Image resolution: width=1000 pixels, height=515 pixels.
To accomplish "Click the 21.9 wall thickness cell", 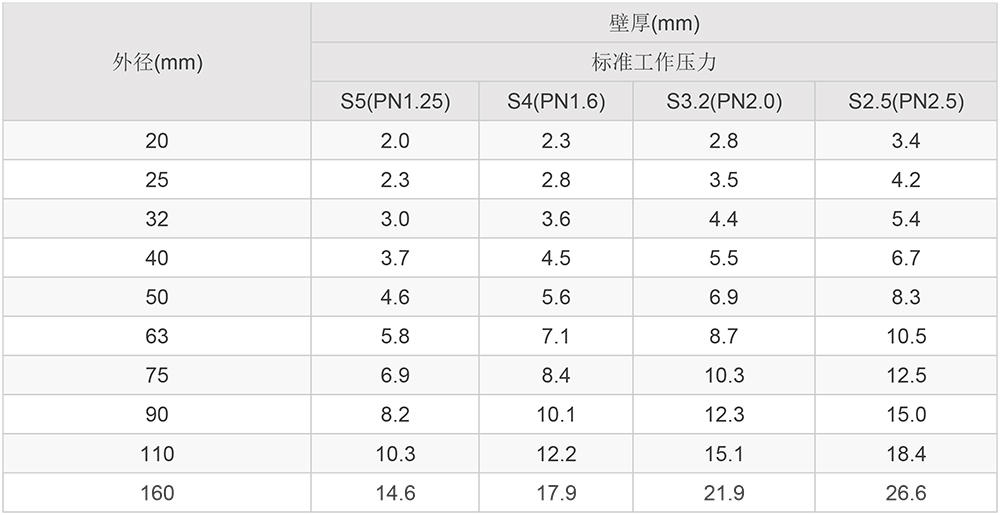I will coord(723,493).
